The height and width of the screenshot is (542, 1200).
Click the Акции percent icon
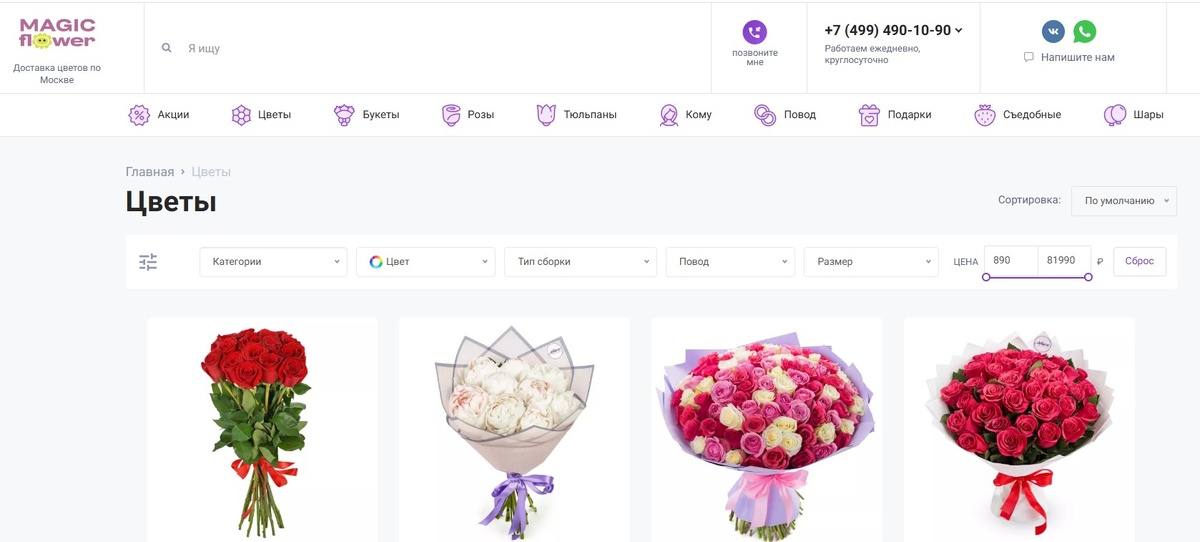(x=139, y=115)
